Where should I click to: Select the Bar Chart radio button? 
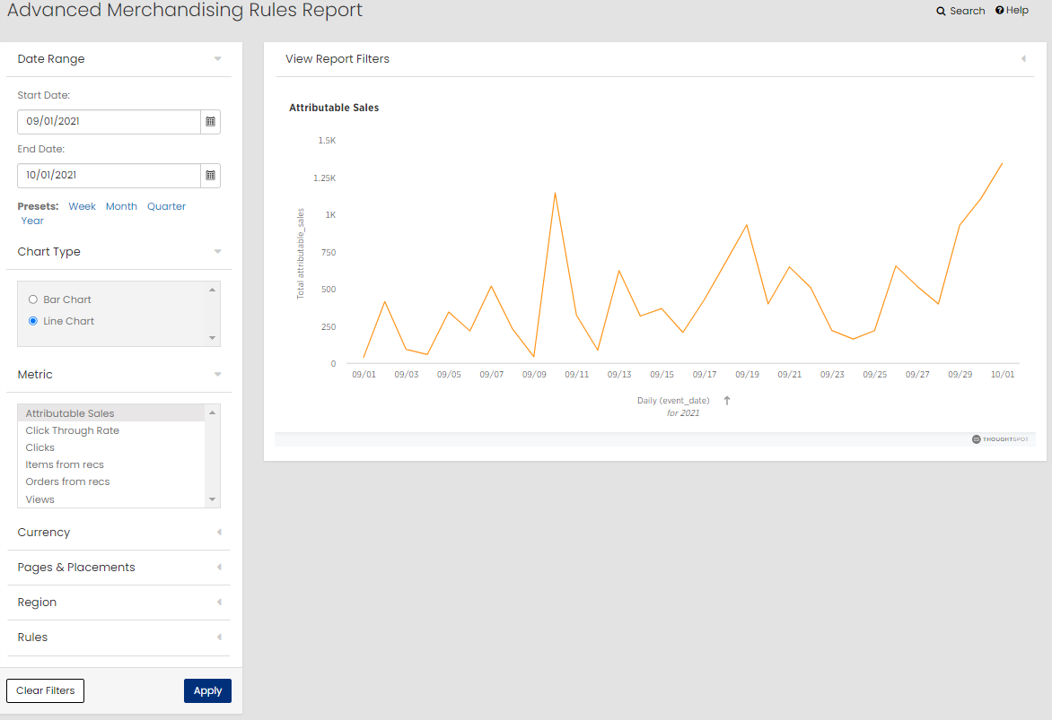33,299
